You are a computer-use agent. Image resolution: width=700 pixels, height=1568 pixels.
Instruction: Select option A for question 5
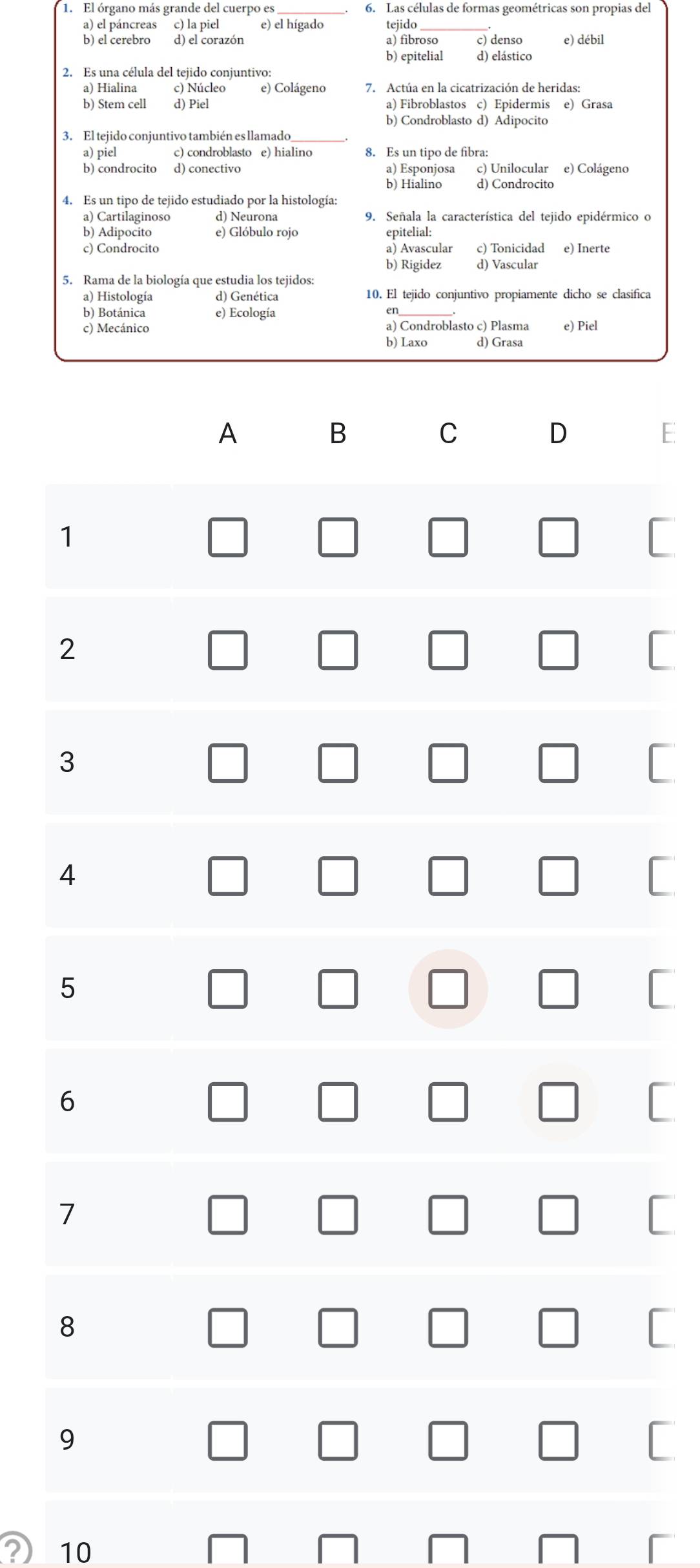(227, 988)
